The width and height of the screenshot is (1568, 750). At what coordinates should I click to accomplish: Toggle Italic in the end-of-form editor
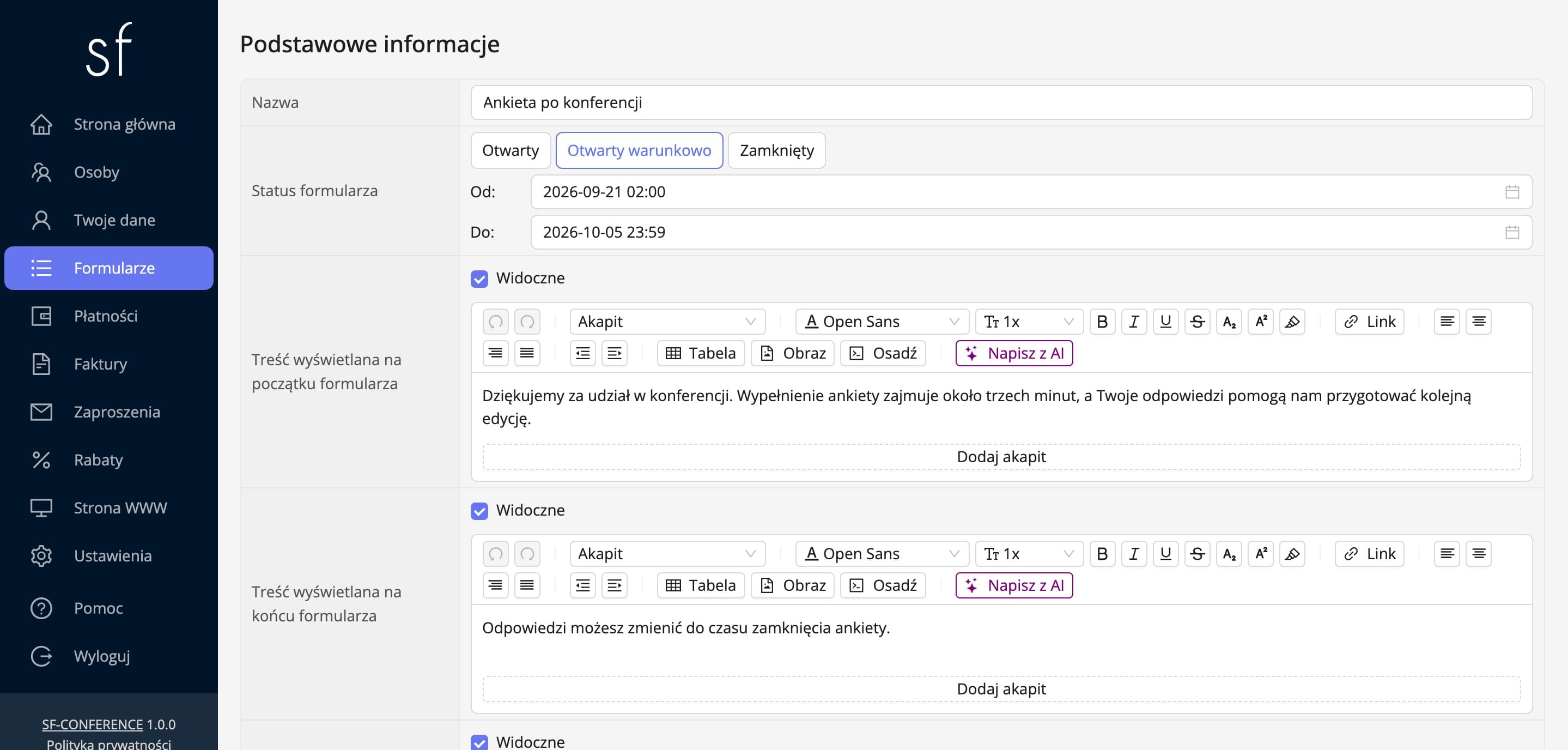(x=1134, y=553)
